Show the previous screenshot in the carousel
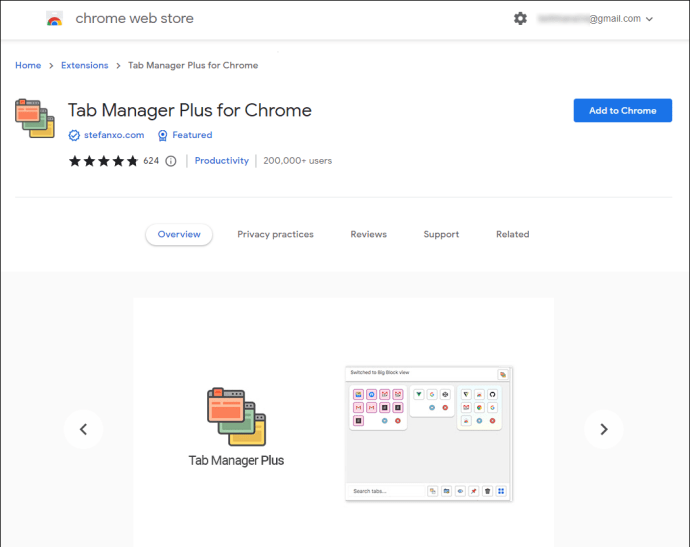Image resolution: width=690 pixels, height=547 pixels. point(84,429)
